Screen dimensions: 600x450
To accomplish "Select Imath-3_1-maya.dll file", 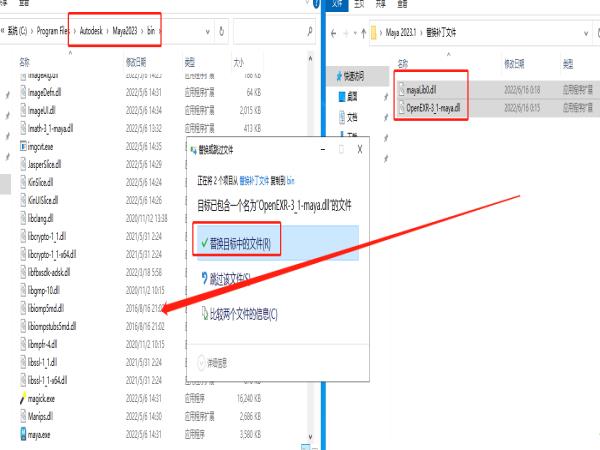I will 50,128.
